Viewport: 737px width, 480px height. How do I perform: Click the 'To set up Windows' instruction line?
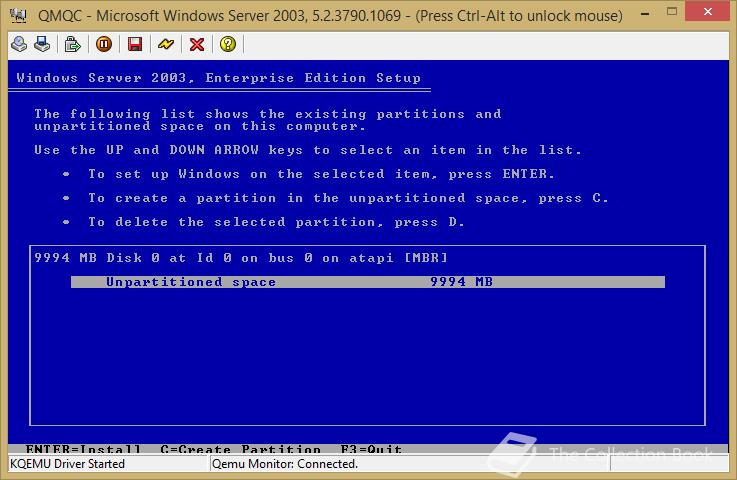pos(321,174)
